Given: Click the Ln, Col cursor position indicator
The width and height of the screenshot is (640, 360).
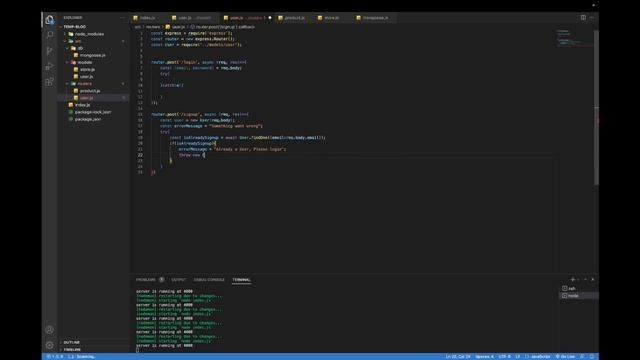Looking at the screenshot, I should (458, 356).
